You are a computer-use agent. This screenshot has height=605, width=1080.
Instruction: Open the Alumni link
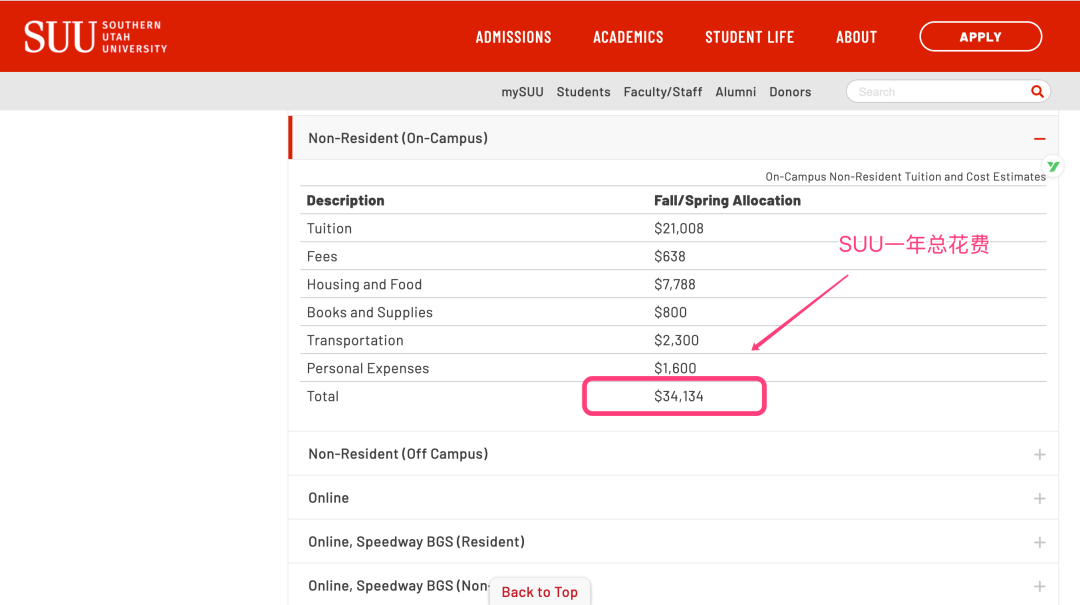[735, 92]
